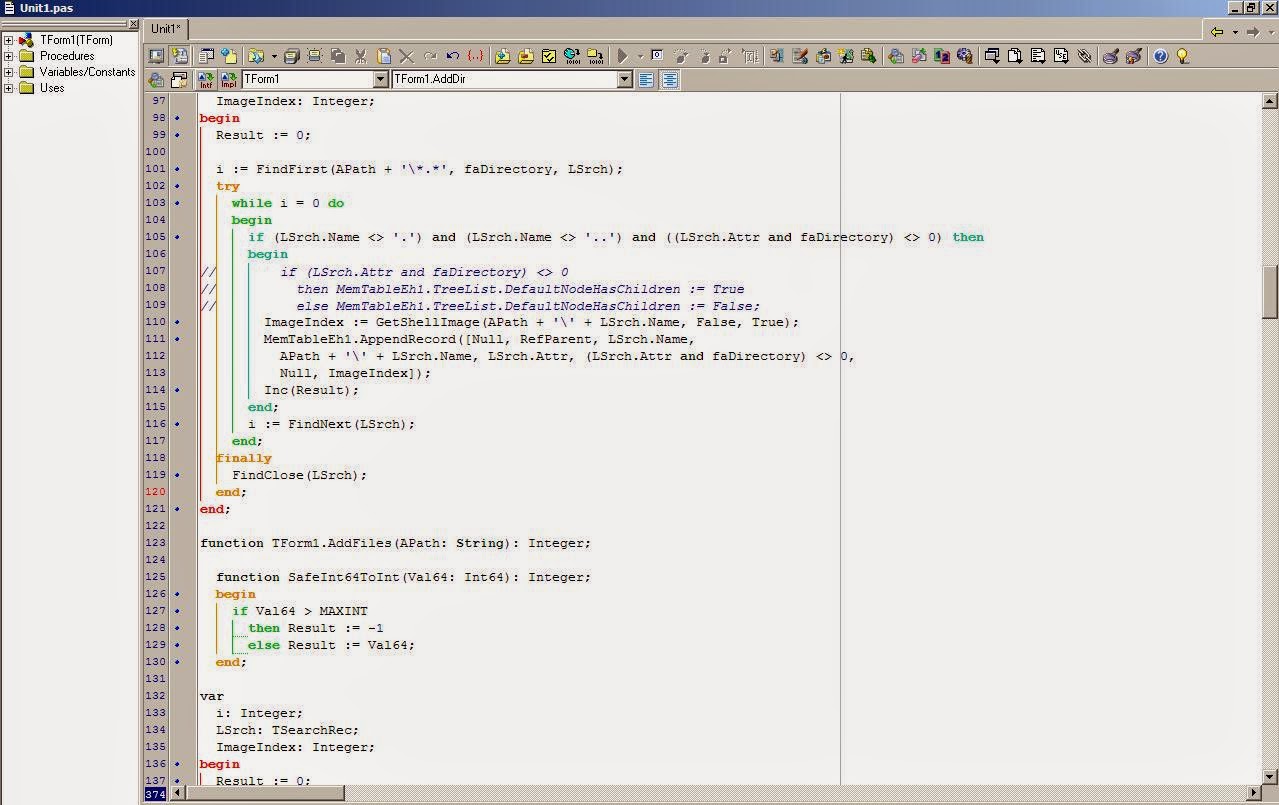Click the blue question mark Help icon
Screen dimensions: 1279x805
click(1160, 56)
